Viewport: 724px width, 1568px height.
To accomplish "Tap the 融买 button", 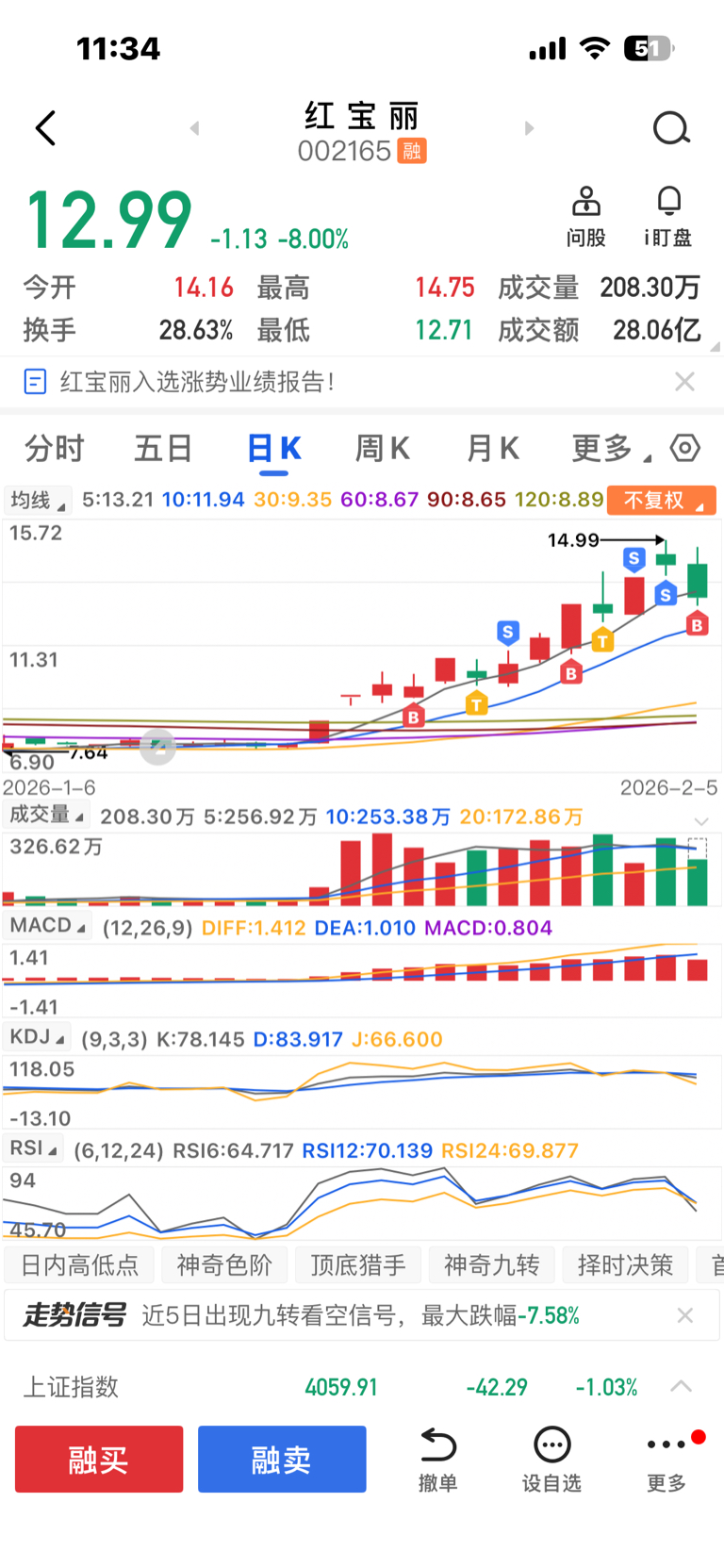I will click(99, 1460).
